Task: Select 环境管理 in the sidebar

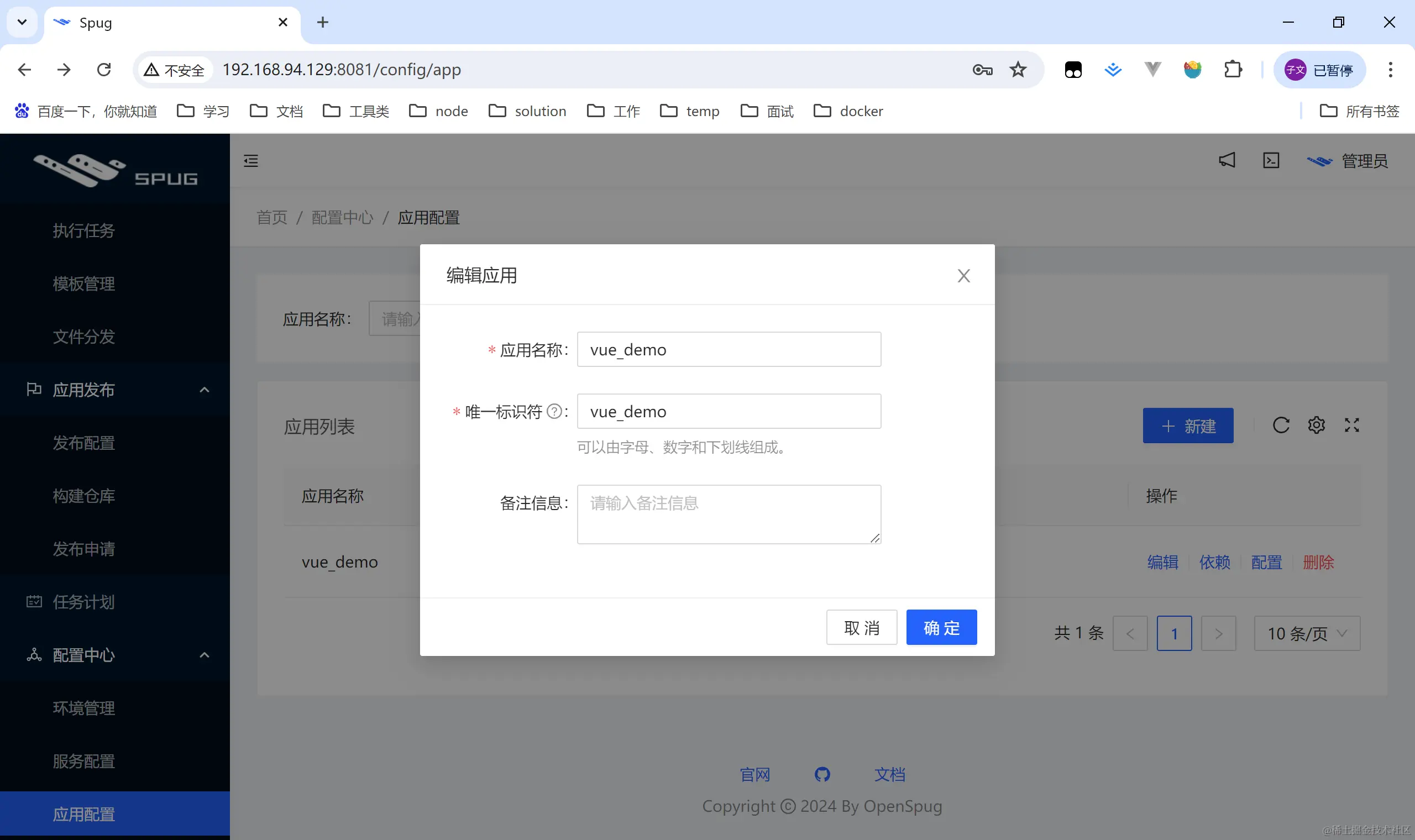Action: (84, 707)
